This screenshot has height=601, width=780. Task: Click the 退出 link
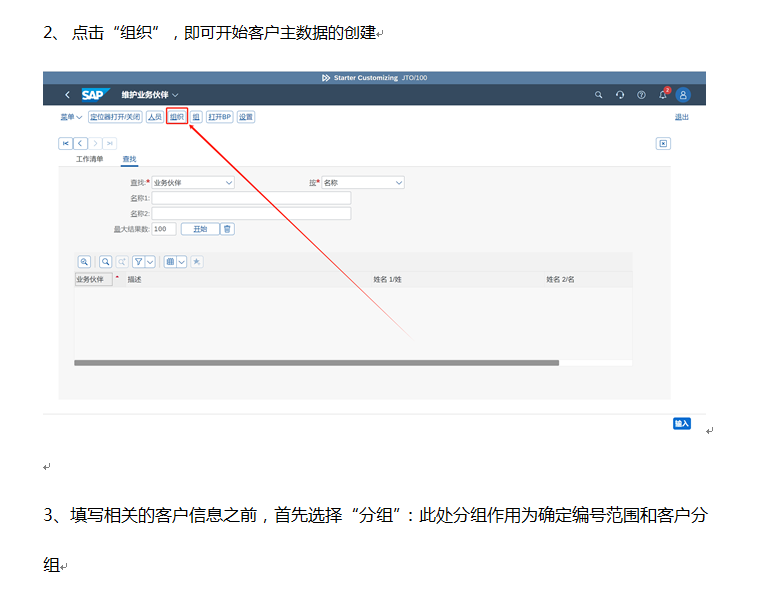tap(681, 117)
